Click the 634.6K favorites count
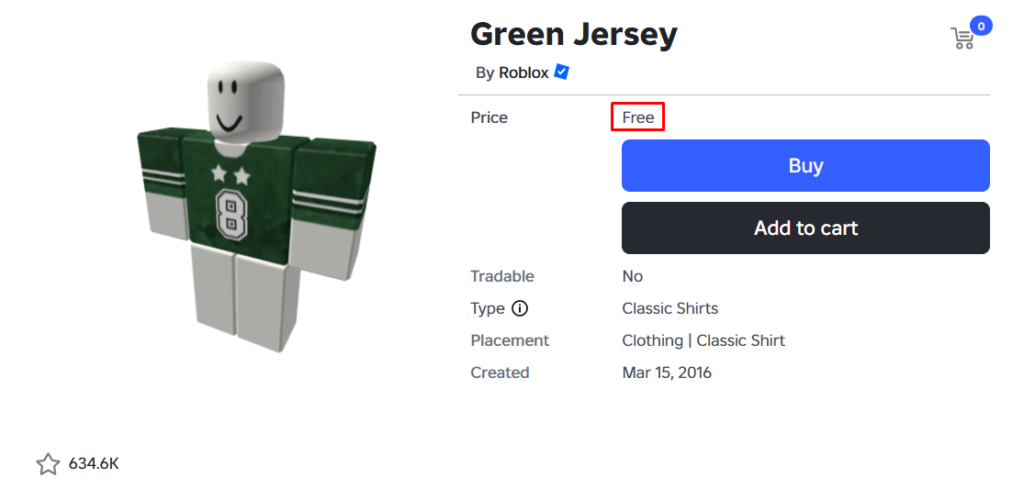The image size is (1024, 489). click(x=94, y=464)
